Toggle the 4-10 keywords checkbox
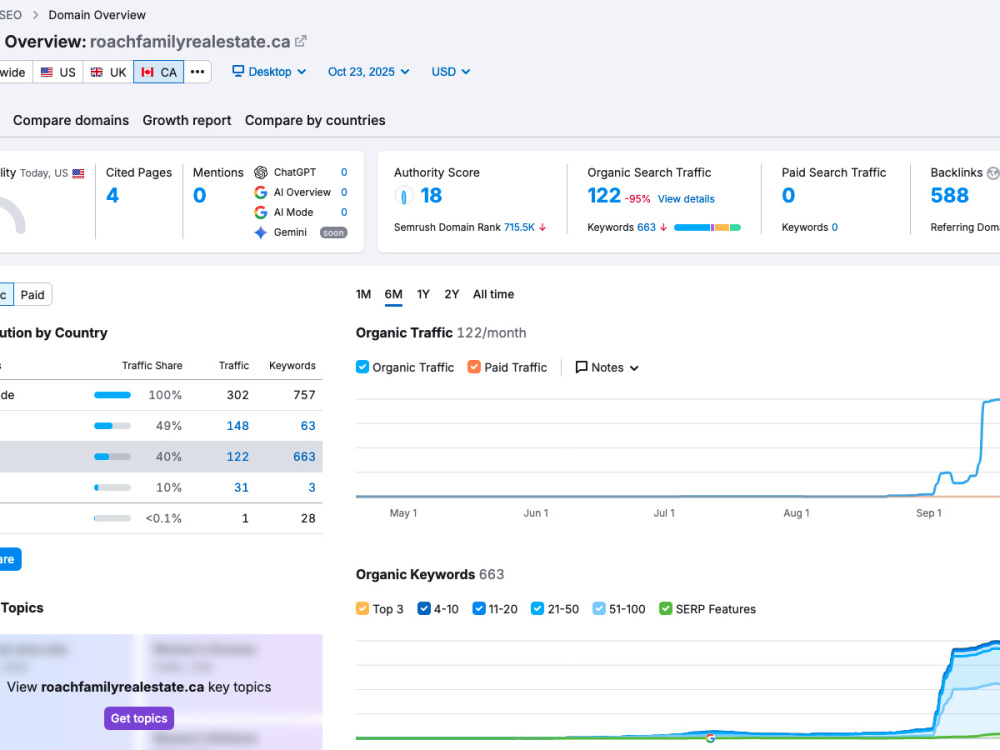Viewport: 1000px width, 750px height. point(424,608)
